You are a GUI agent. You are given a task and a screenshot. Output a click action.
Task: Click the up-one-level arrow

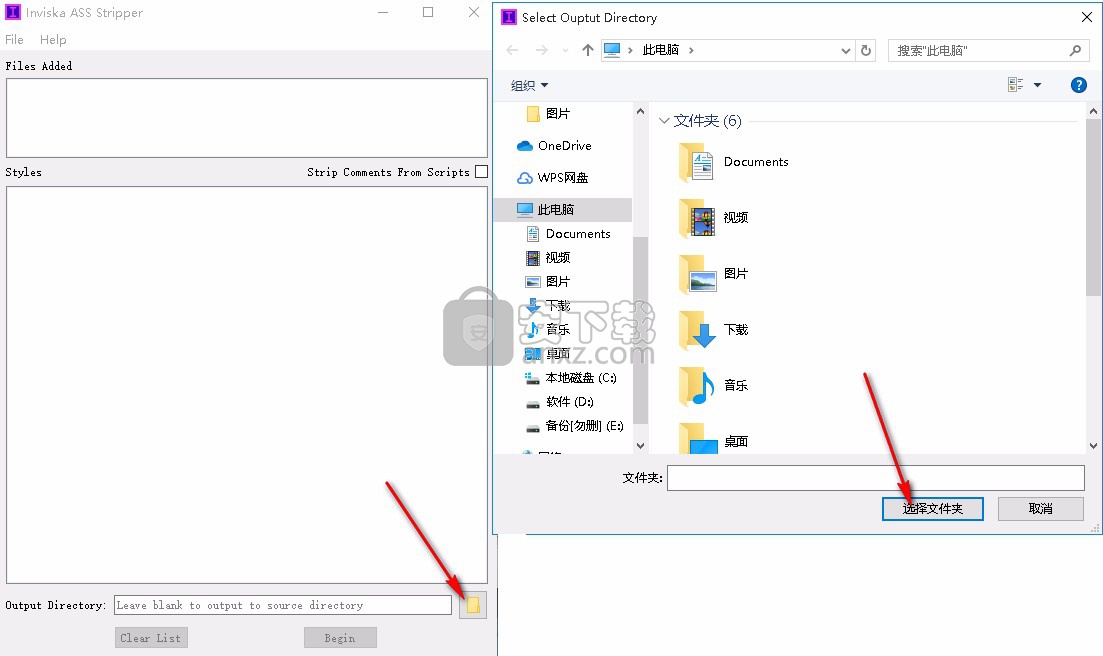[x=587, y=50]
